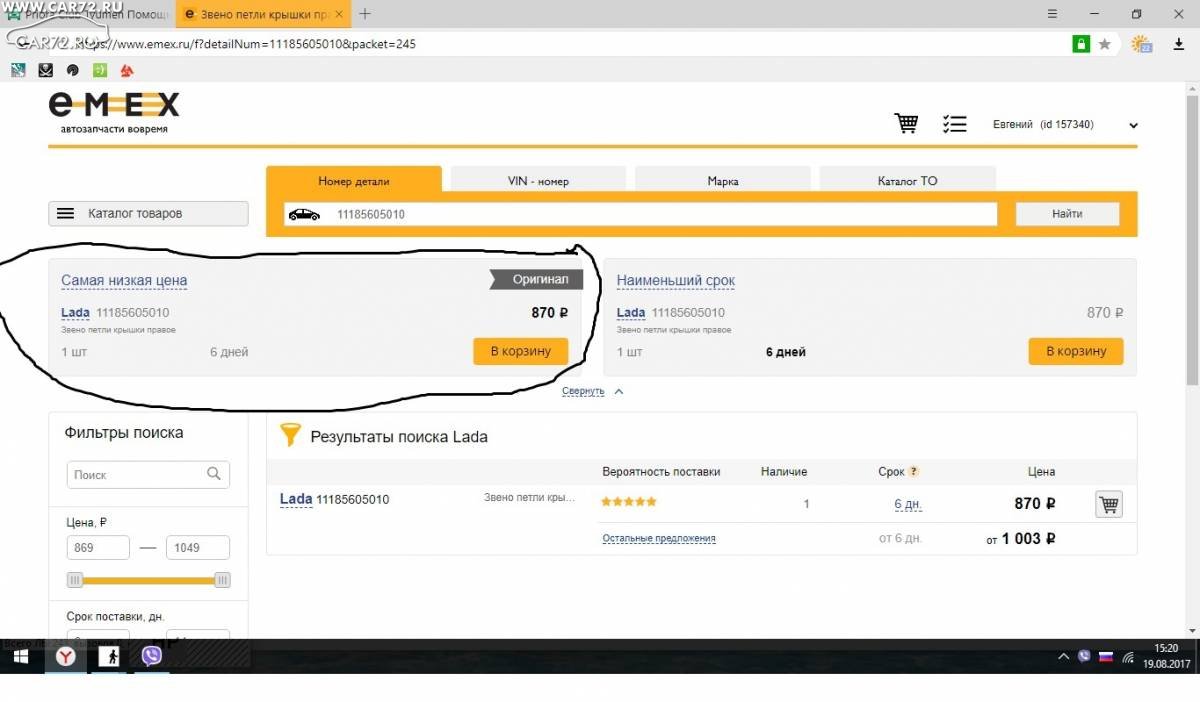Click the magnifier icon in filter search
Viewport: 1200px width, 702px height.
click(214, 474)
